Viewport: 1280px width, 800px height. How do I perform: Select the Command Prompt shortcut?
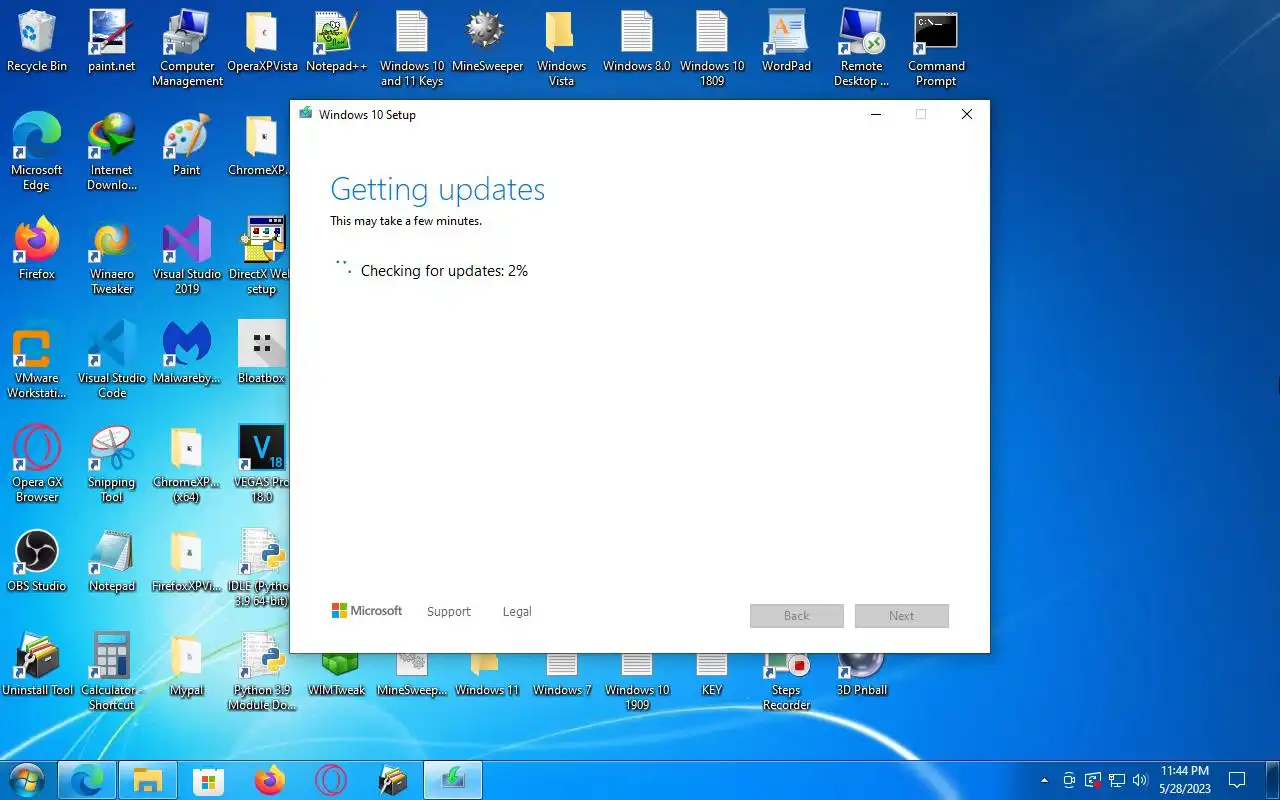(937, 49)
